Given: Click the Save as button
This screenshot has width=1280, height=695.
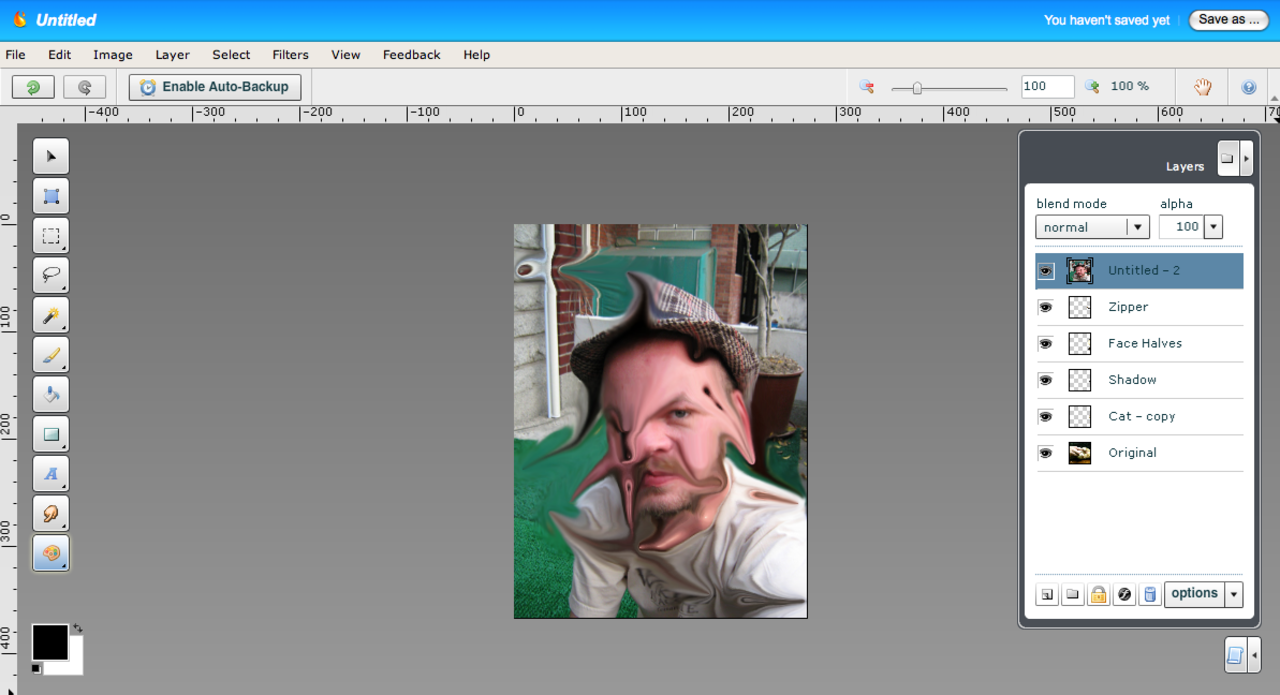Looking at the screenshot, I should [1228, 20].
